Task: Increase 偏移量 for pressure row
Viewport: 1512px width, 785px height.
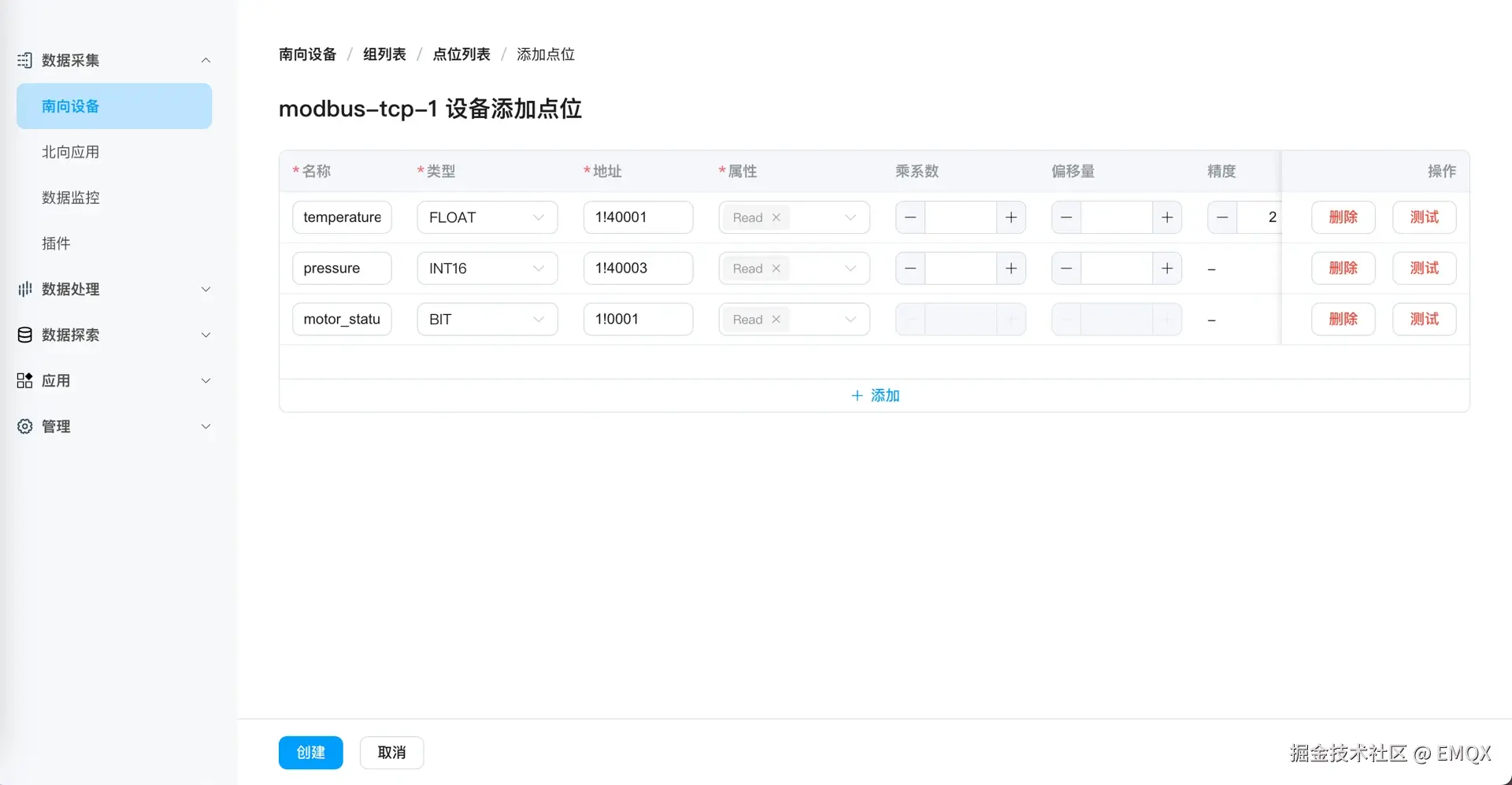Action: (1167, 268)
